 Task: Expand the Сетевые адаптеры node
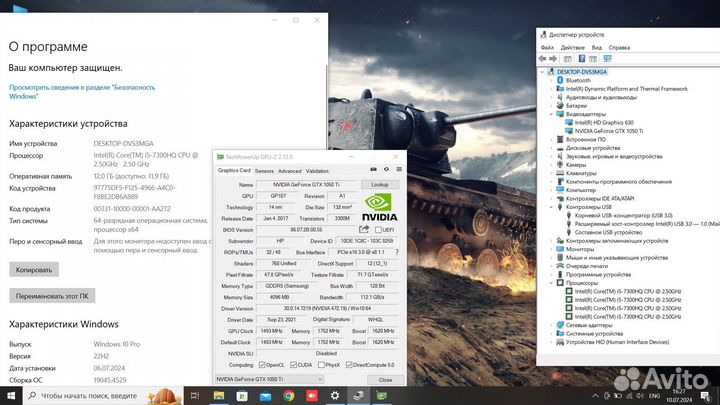551,325
